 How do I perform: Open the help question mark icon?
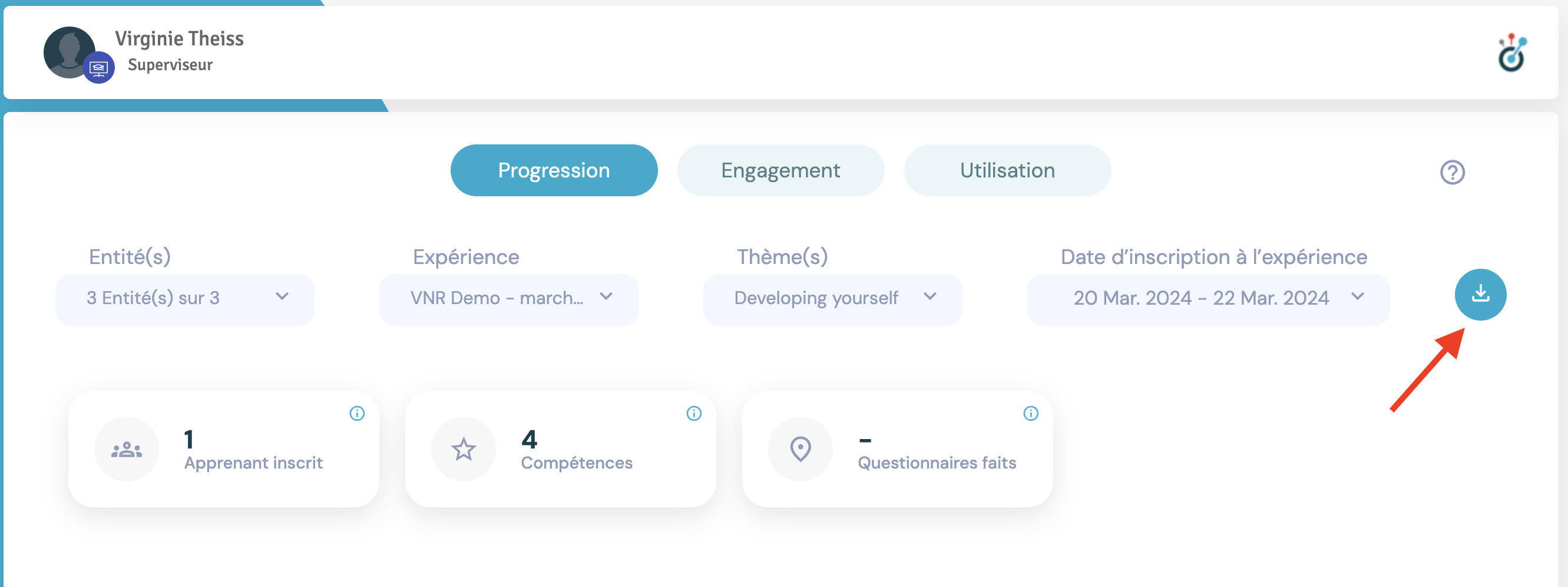point(1452,172)
